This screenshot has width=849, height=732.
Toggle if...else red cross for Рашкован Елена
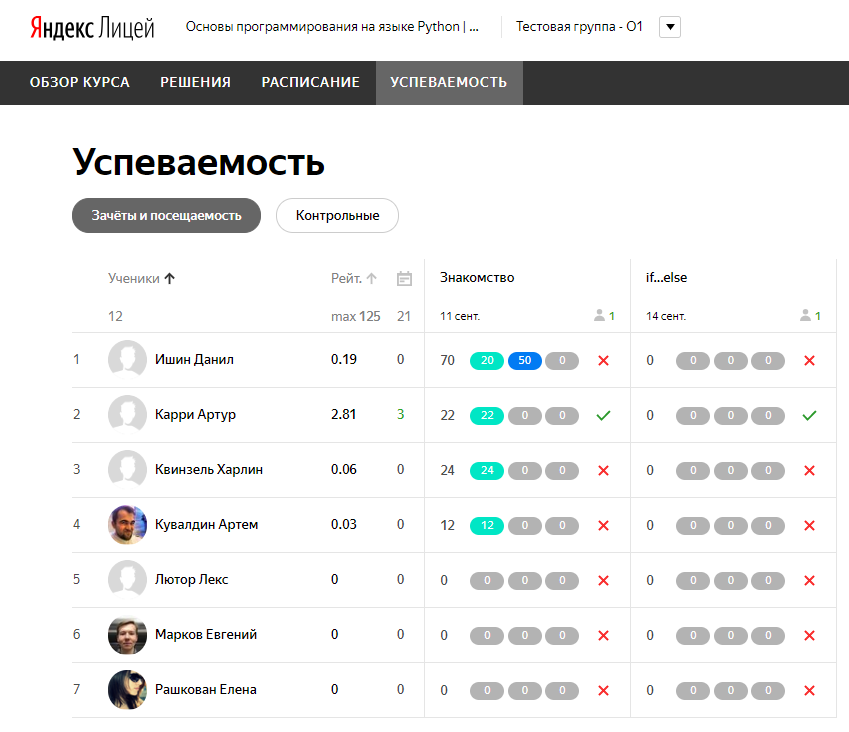(x=809, y=690)
